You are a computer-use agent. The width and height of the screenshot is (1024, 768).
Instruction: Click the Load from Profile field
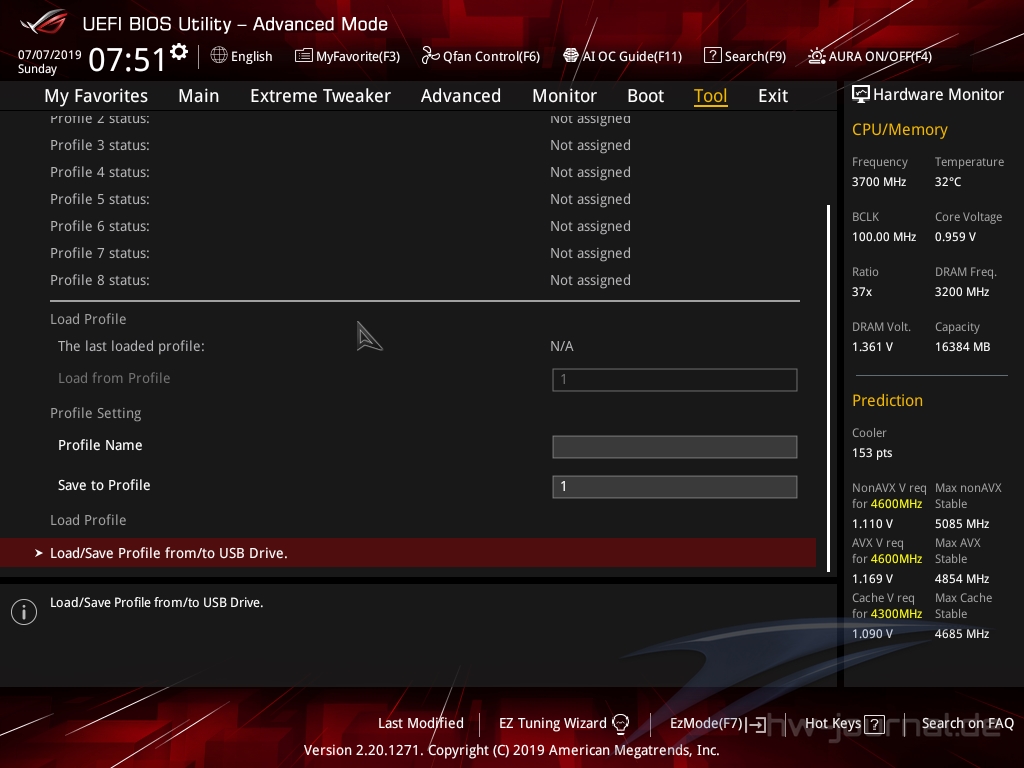point(675,379)
